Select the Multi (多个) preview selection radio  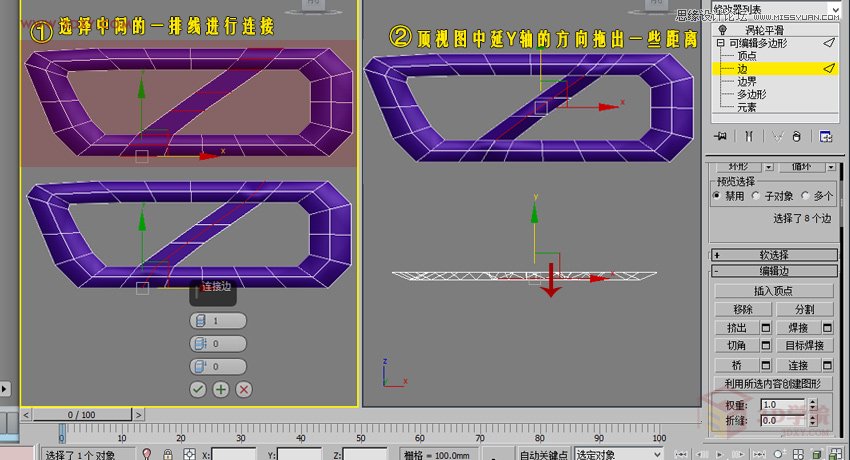point(806,196)
